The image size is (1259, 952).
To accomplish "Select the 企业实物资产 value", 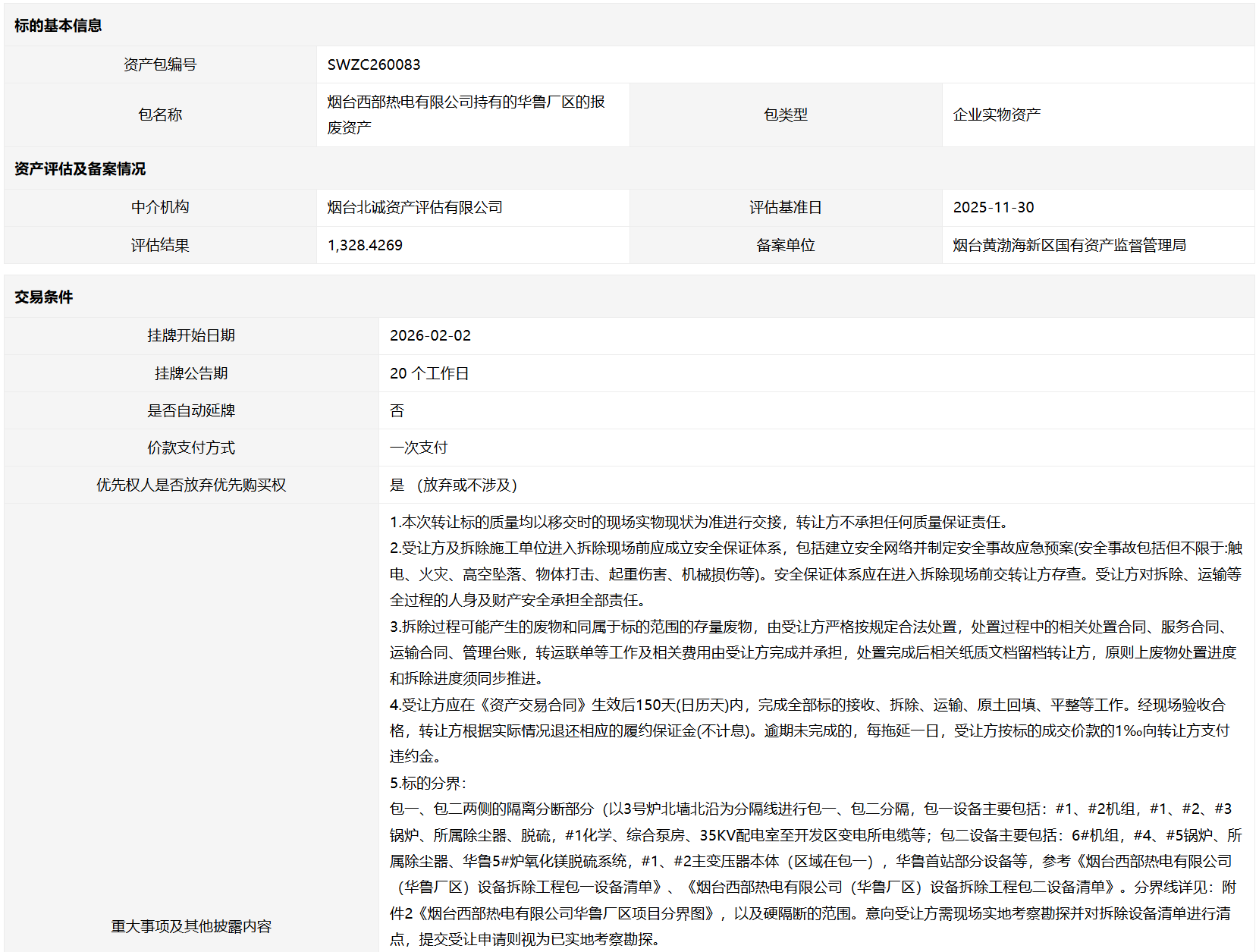I will click(x=997, y=115).
